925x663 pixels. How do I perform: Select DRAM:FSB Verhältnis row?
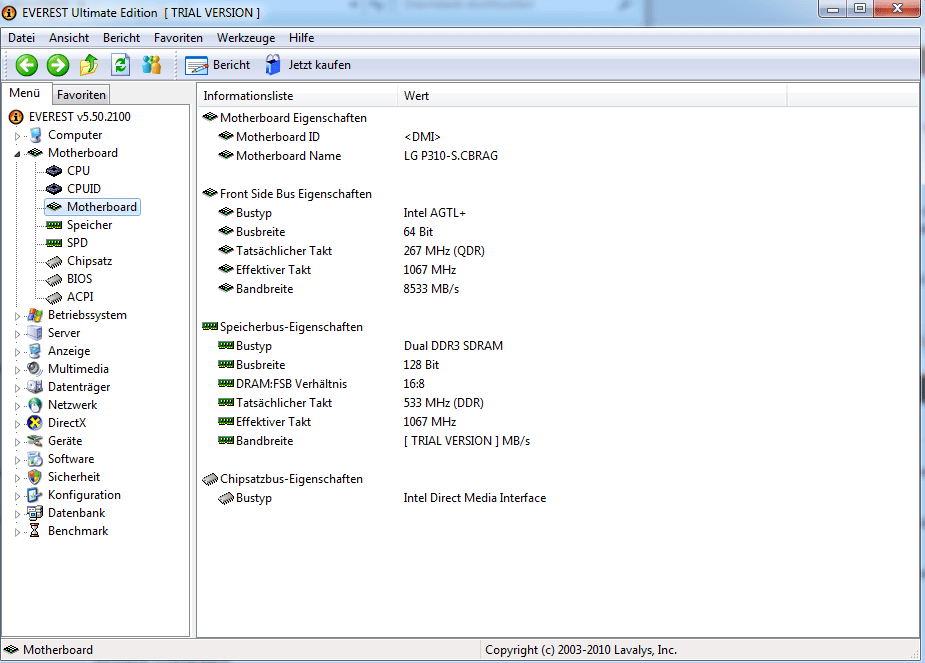291,384
